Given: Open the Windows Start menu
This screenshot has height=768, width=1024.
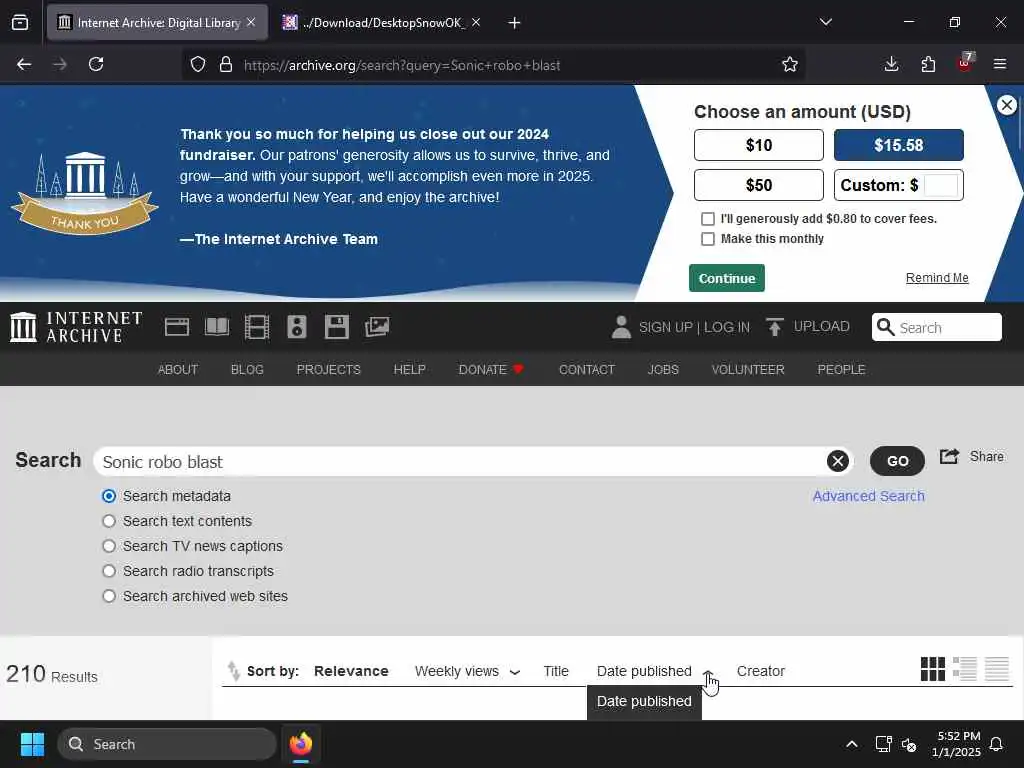Looking at the screenshot, I should 32,744.
